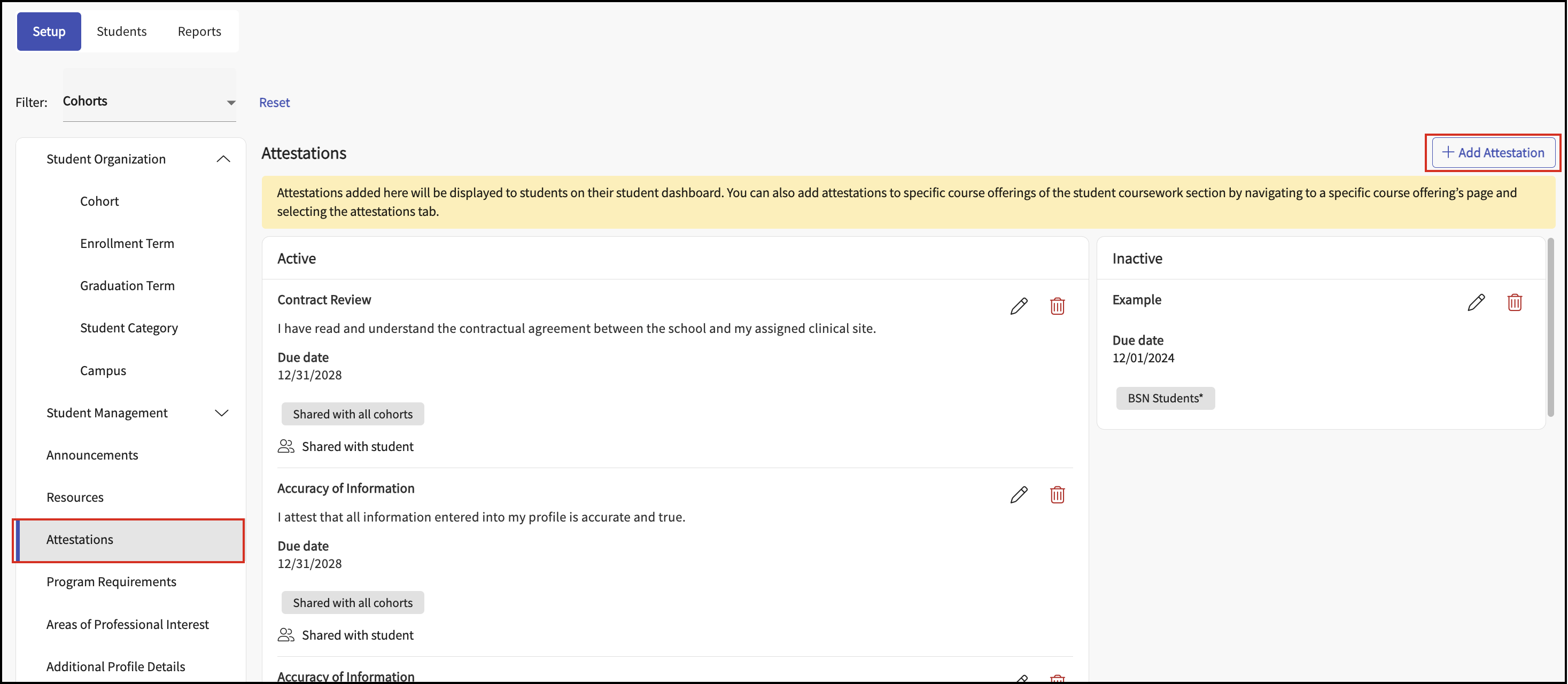Delete the inactive Example attestation
The width and height of the screenshot is (1568, 684).
click(1514, 302)
